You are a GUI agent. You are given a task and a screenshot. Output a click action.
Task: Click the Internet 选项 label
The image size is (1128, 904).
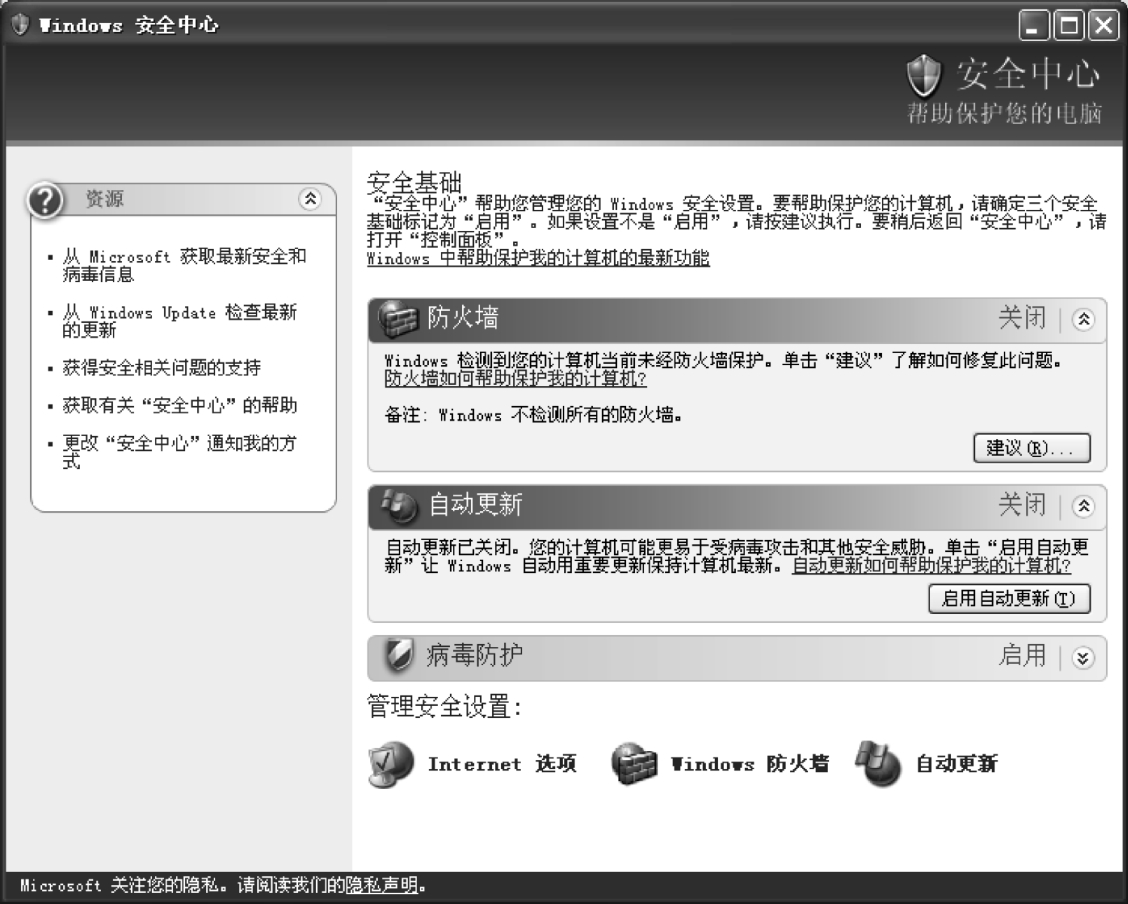(502, 764)
